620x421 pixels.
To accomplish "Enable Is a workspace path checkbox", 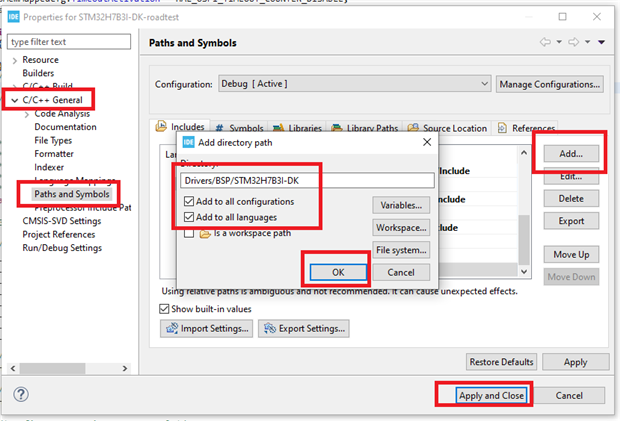I will [x=189, y=233].
